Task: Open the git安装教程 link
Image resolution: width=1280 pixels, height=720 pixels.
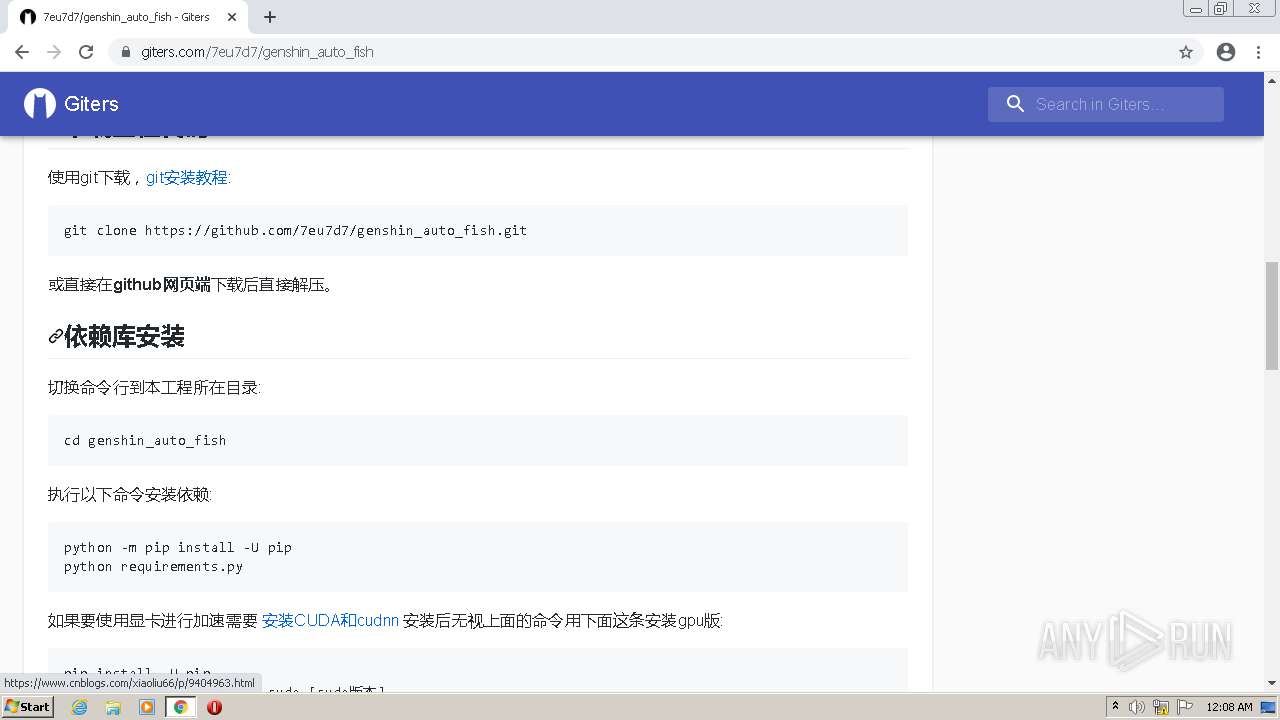Action: click(x=187, y=177)
